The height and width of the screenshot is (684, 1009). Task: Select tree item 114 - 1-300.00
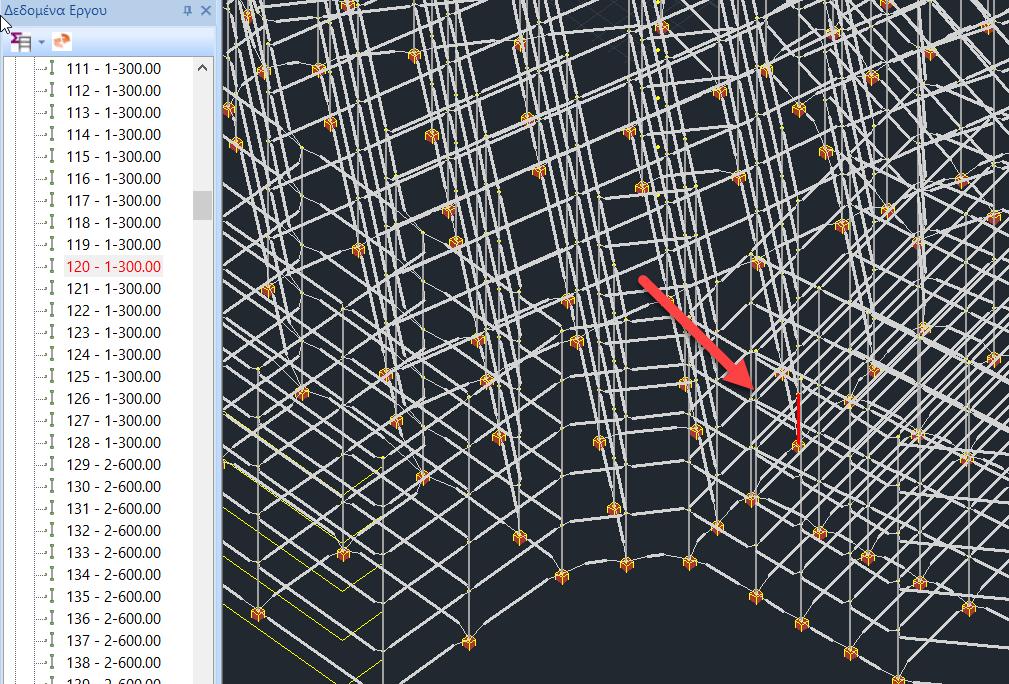(x=113, y=134)
